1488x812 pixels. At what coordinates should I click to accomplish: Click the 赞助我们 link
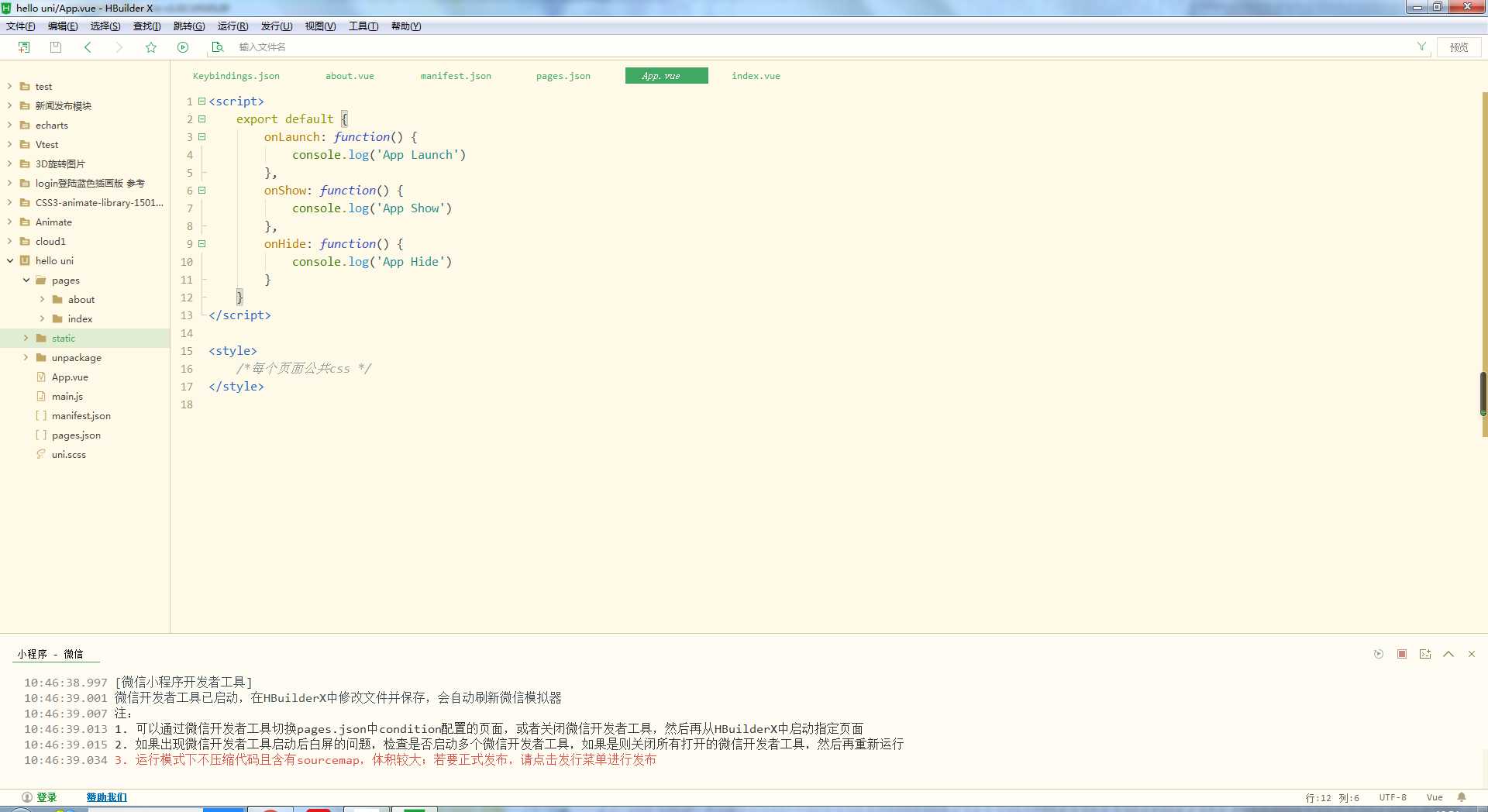coord(106,797)
